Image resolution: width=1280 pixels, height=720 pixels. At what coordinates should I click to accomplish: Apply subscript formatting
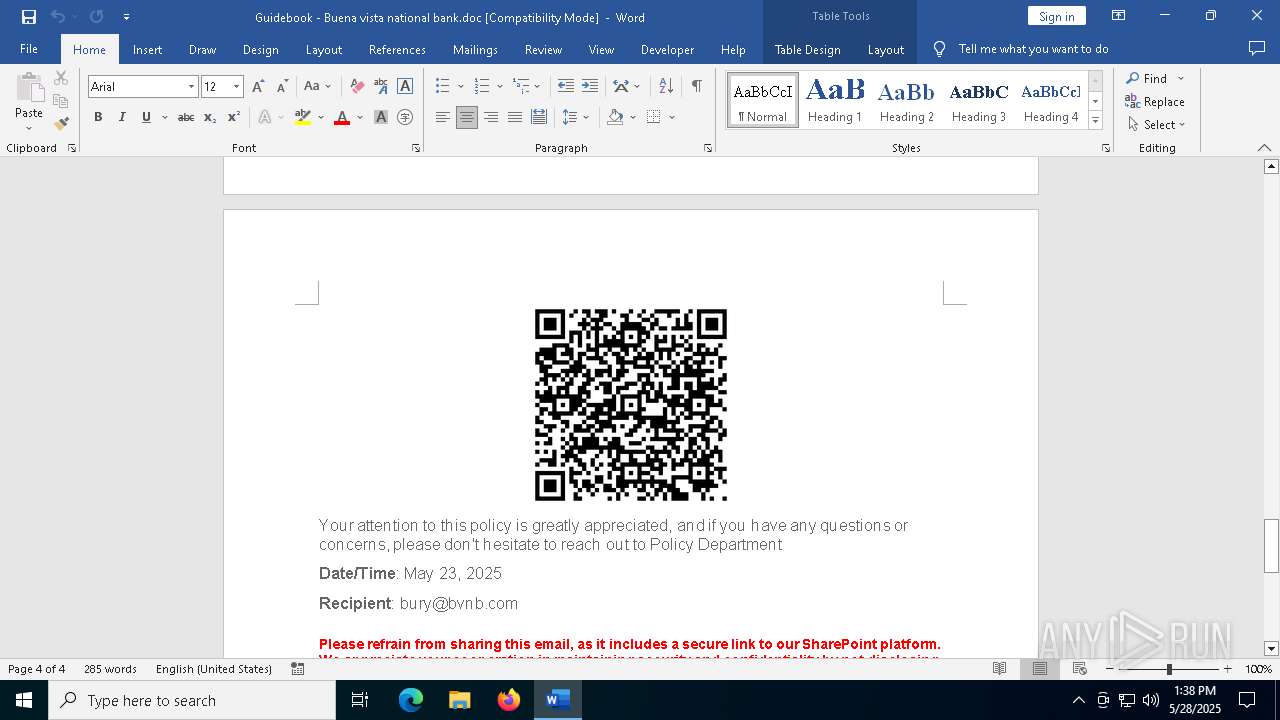[210, 117]
